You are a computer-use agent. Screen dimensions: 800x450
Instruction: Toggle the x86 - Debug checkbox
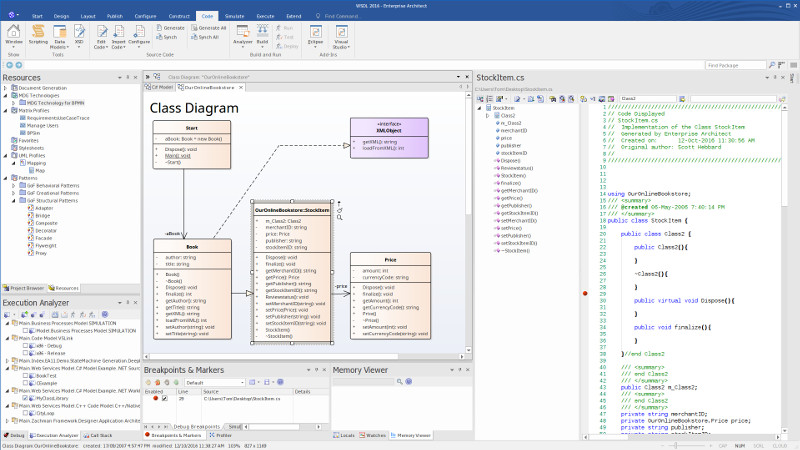coord(26,346)
